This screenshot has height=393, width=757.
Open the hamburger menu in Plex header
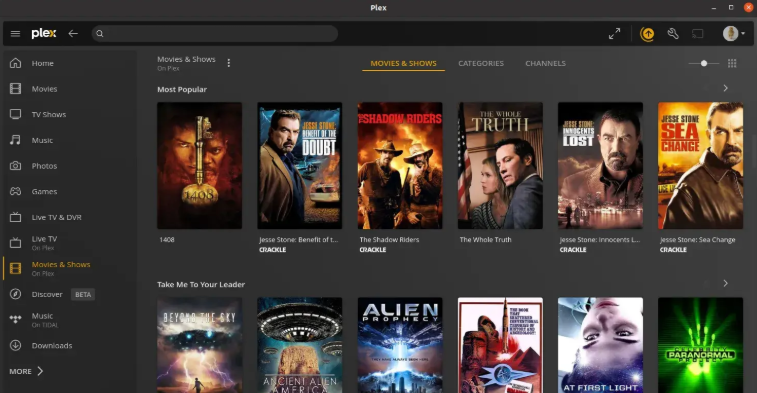pyautogui.click(x=15, y=33)
